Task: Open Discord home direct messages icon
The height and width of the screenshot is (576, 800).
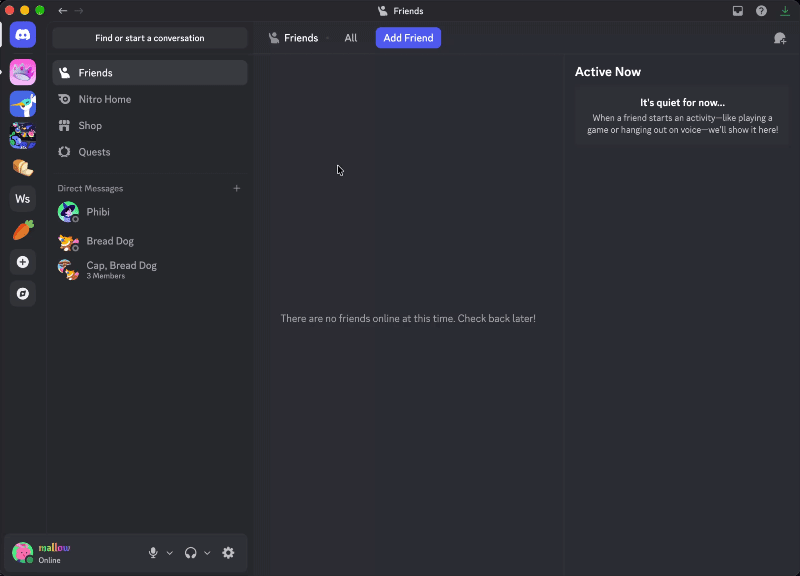Action: click(22, 35)
